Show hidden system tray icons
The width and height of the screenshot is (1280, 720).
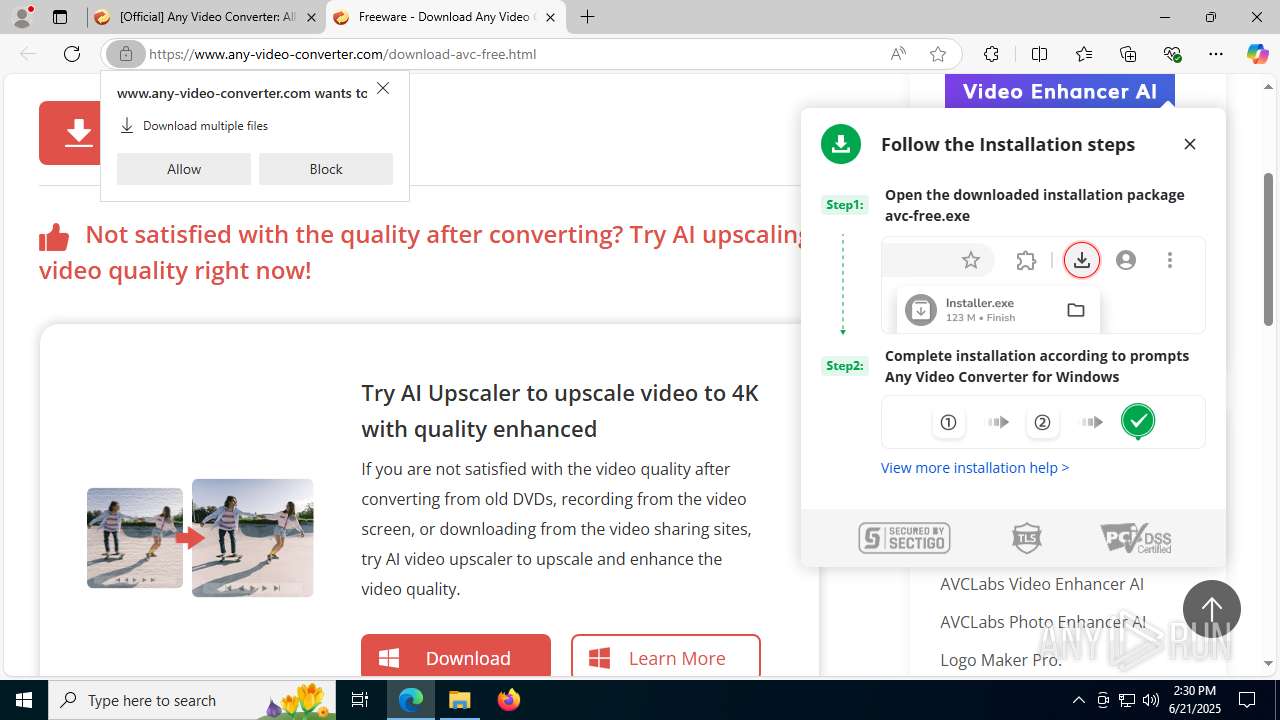coord(1079,700)
